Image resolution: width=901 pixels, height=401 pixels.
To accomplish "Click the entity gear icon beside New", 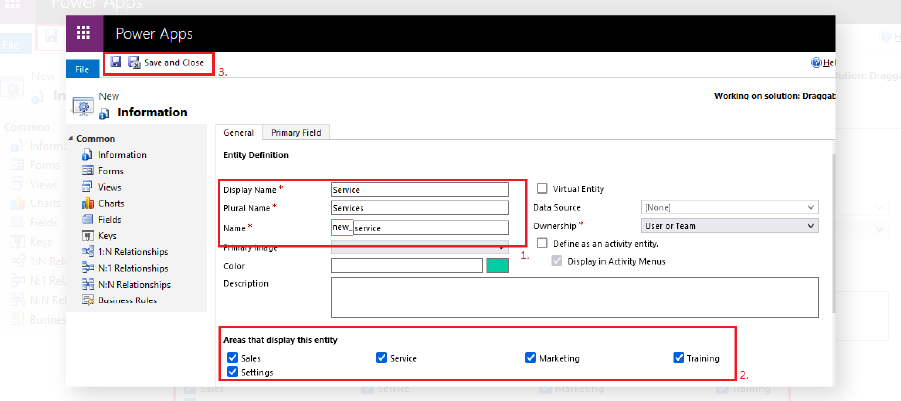I will [83, 107].
